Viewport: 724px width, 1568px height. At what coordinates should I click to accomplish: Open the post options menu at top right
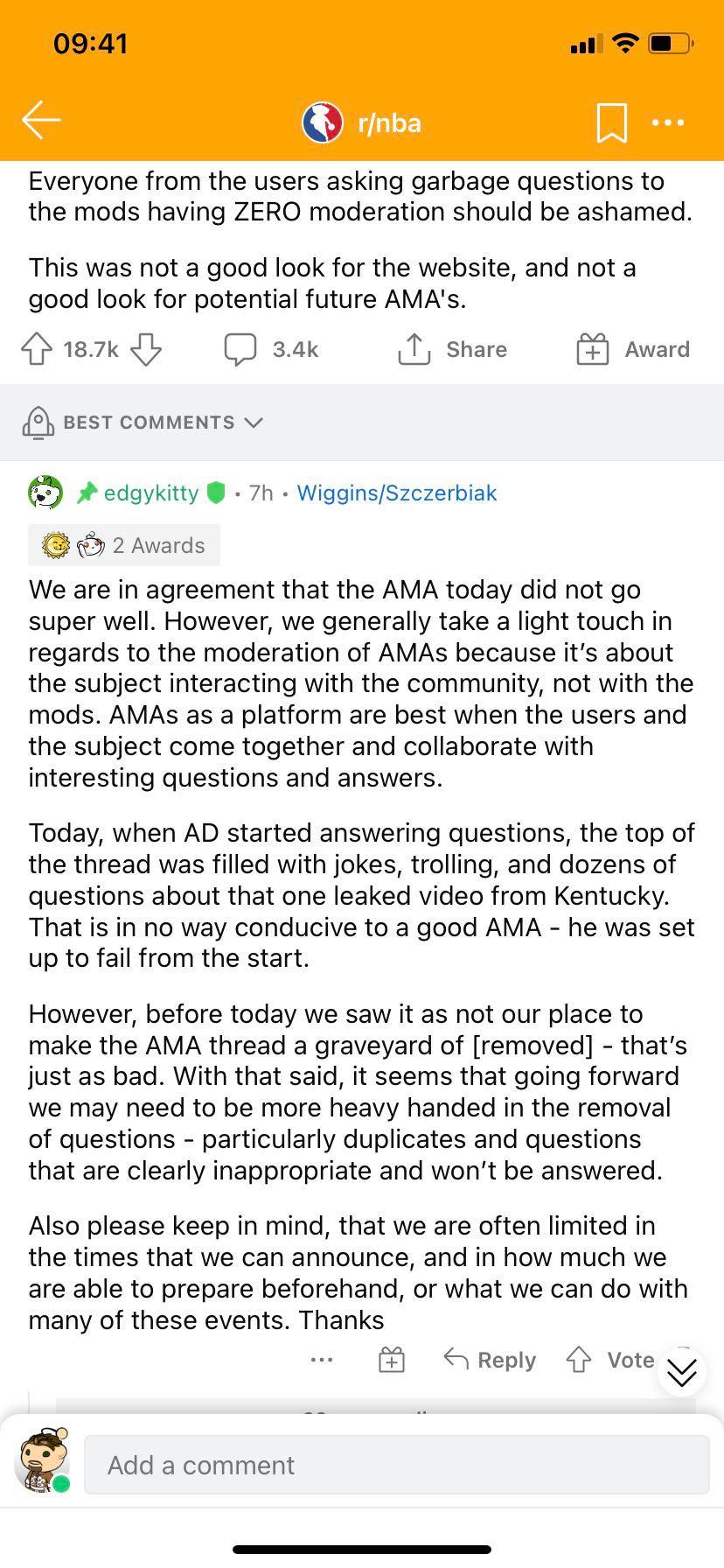coord(667,122)
